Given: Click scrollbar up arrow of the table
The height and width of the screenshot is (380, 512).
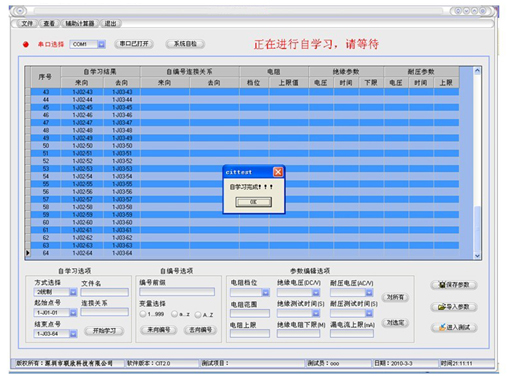Looking at the screenshot, I should click(x=477, y=71).
